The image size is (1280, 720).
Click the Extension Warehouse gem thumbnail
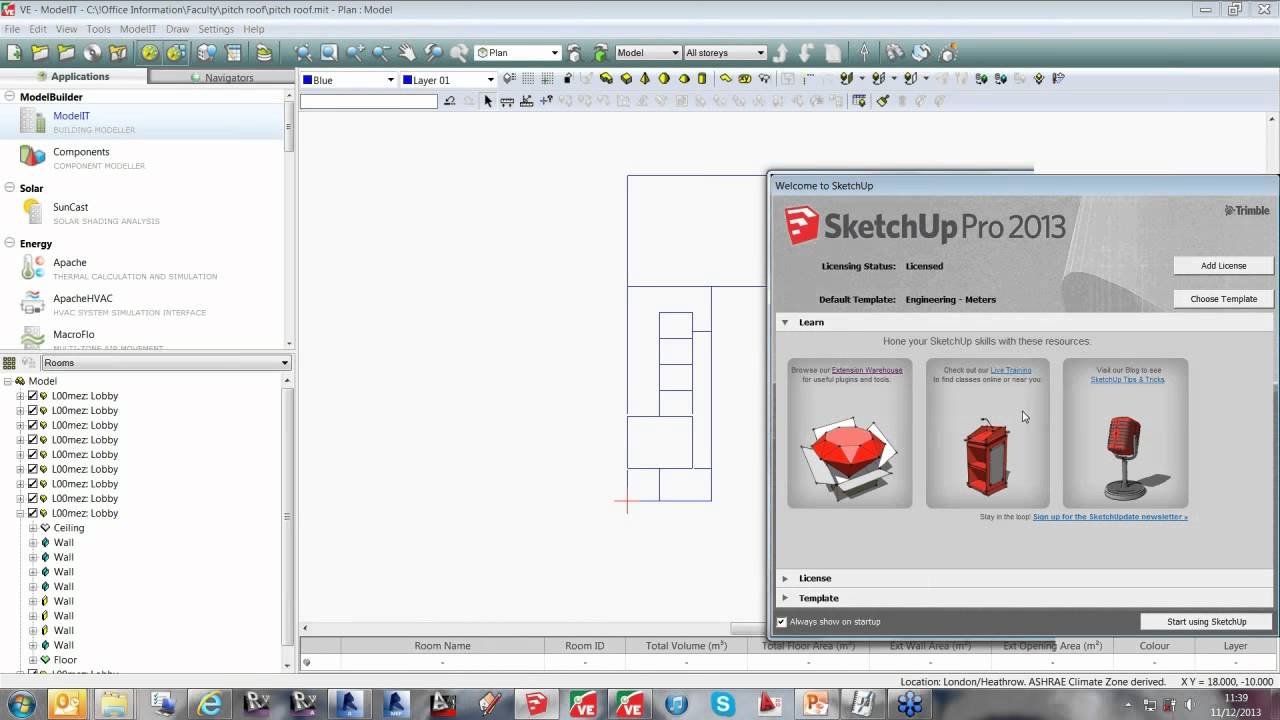pos(849,457)
